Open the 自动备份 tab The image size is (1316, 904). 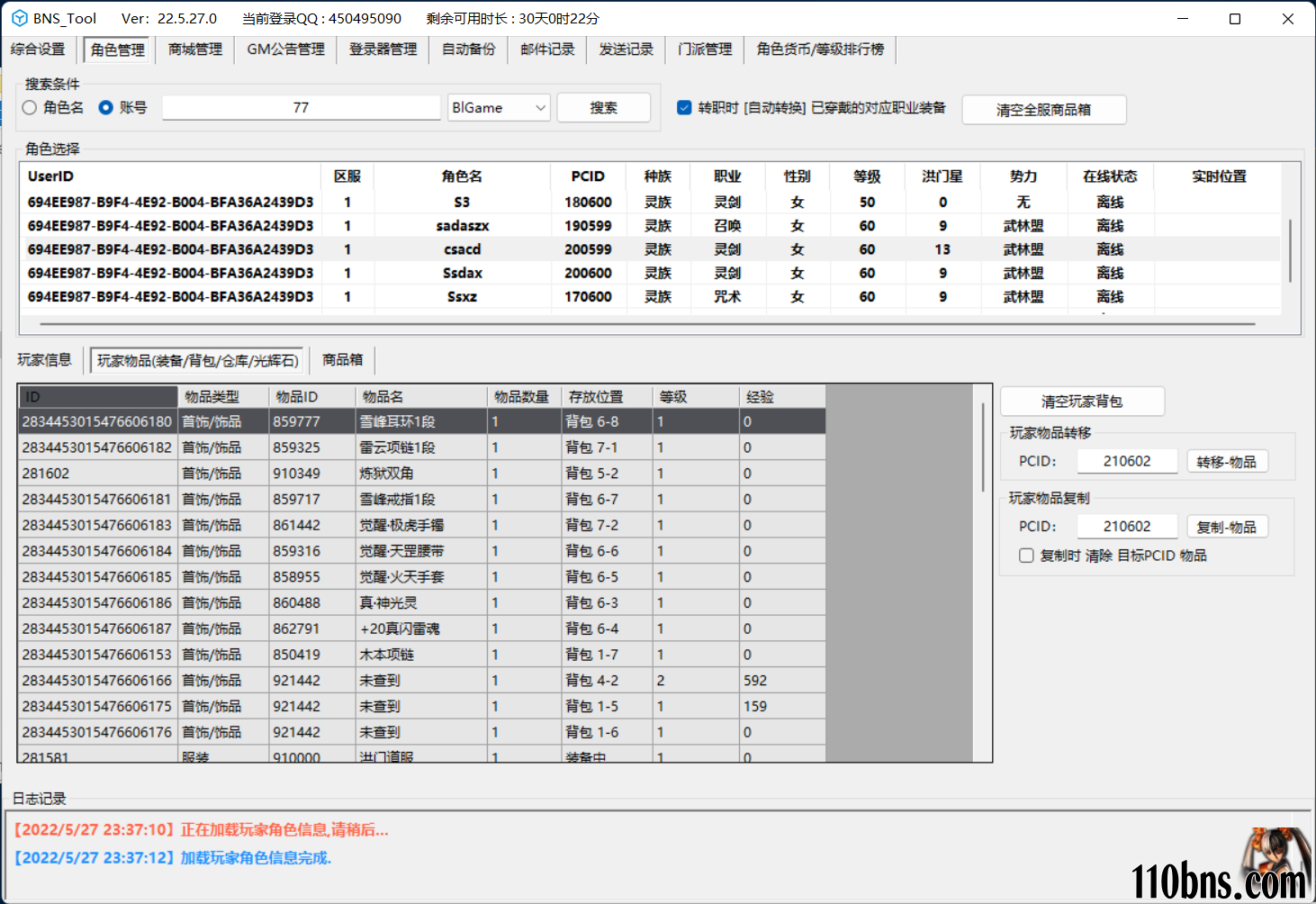pos(469,50)
